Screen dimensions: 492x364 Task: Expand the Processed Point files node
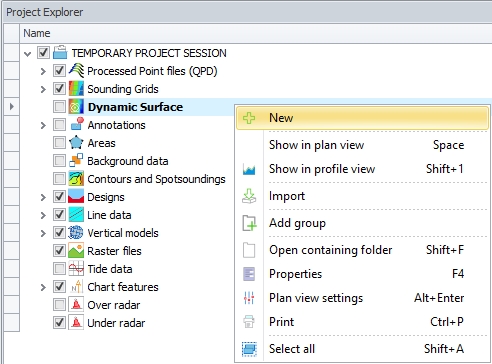[43, 71]
